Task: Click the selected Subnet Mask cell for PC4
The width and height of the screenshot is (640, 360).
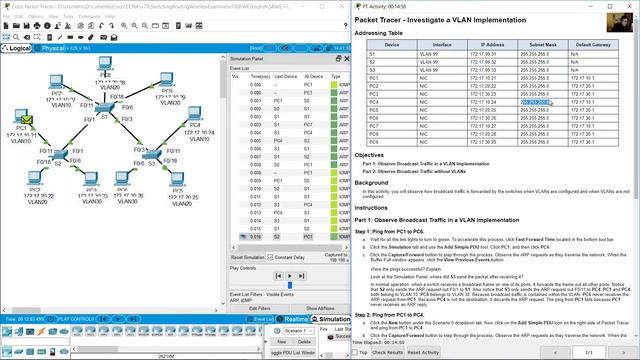Action: click(x=542, y=102)
